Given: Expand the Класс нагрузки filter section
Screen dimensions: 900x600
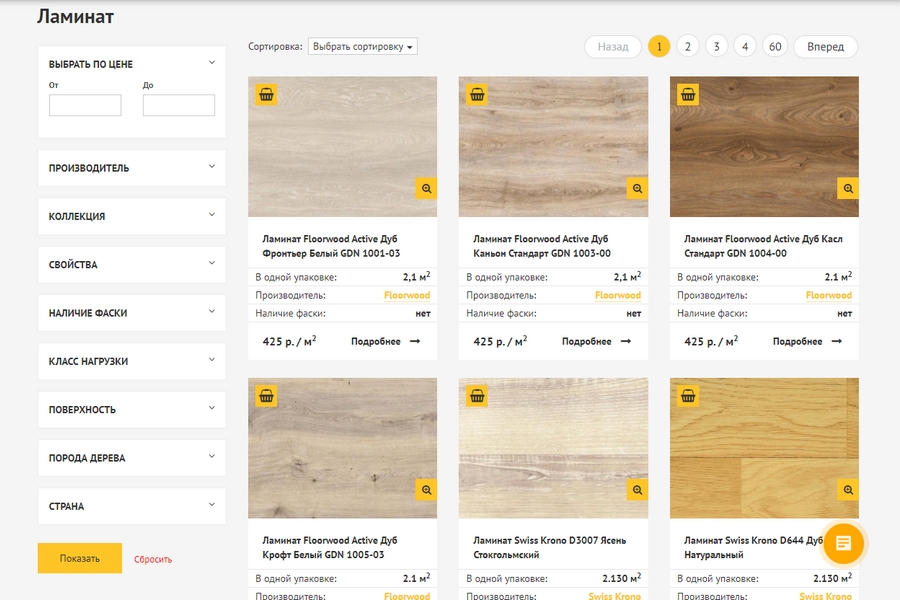Looking at the screenshot, I should click(132, 361).
